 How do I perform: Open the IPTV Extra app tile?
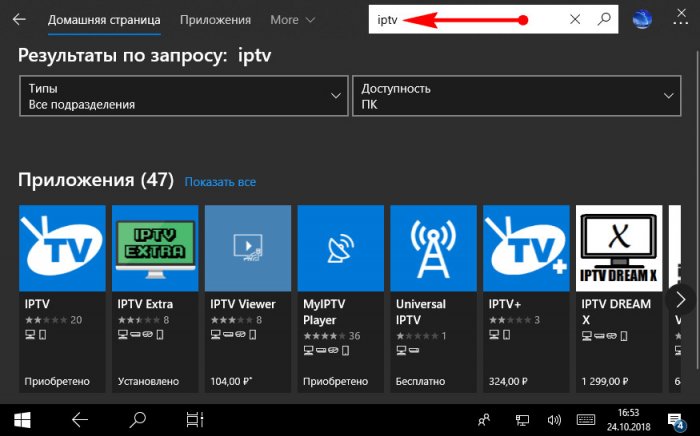(x=155, y=248)
